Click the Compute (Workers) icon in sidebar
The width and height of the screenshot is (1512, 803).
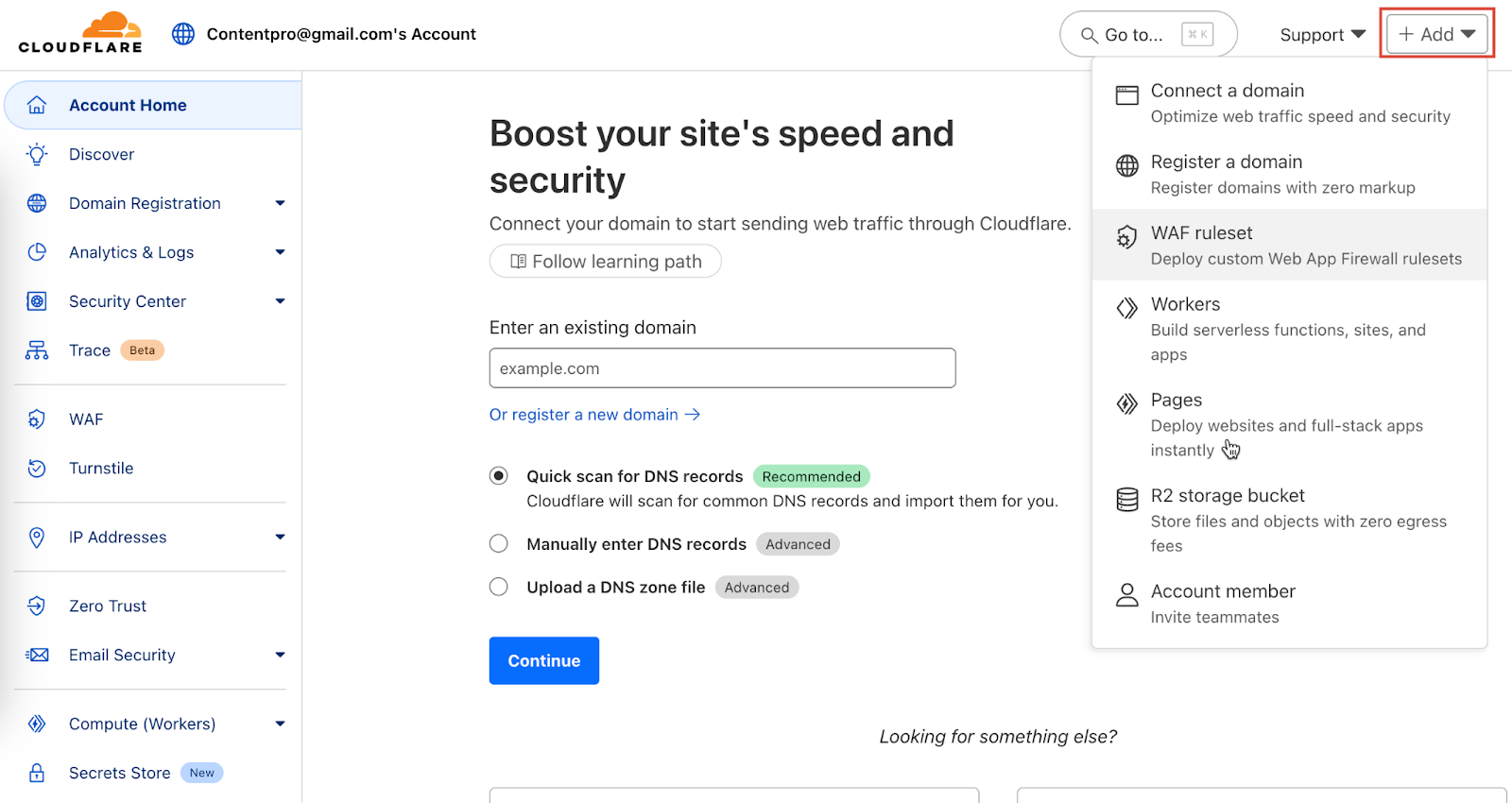click(x=37, y=724)
